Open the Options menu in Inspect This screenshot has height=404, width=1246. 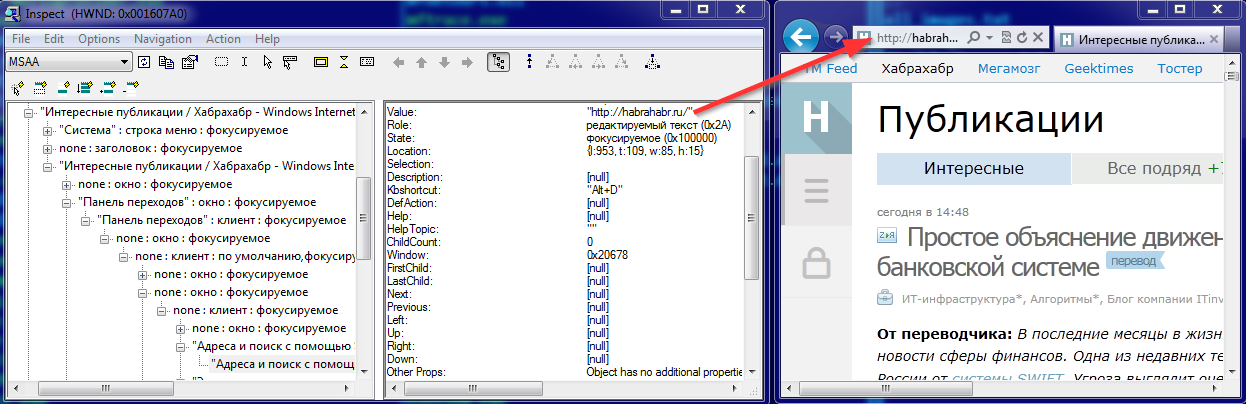pyautogui.click(x=99, y=39)
